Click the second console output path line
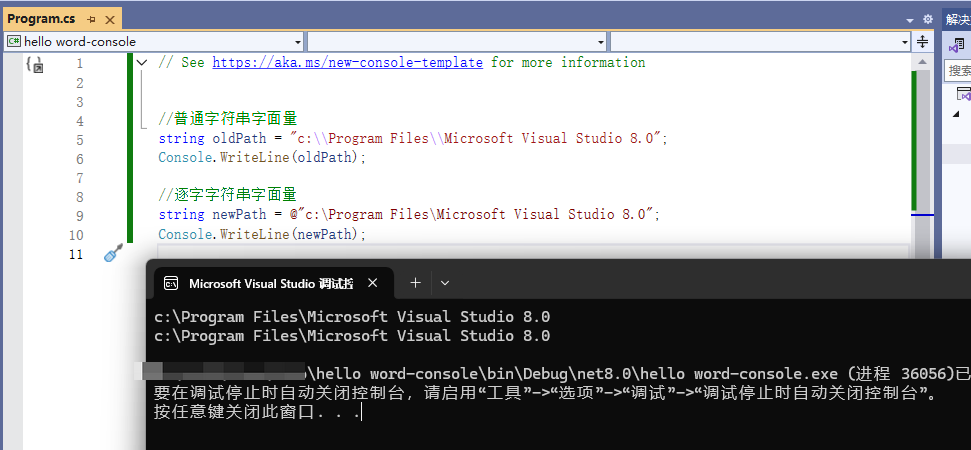This screenshot has width=971, height=450. 352,336
